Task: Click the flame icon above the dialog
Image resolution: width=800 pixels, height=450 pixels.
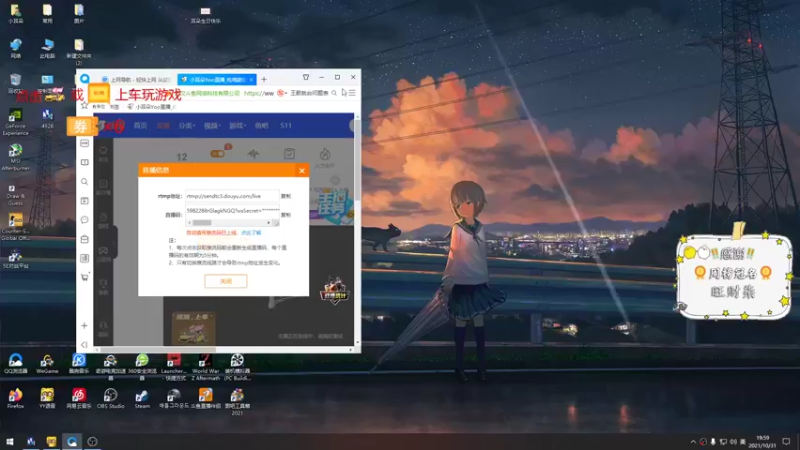Action: 325,154
